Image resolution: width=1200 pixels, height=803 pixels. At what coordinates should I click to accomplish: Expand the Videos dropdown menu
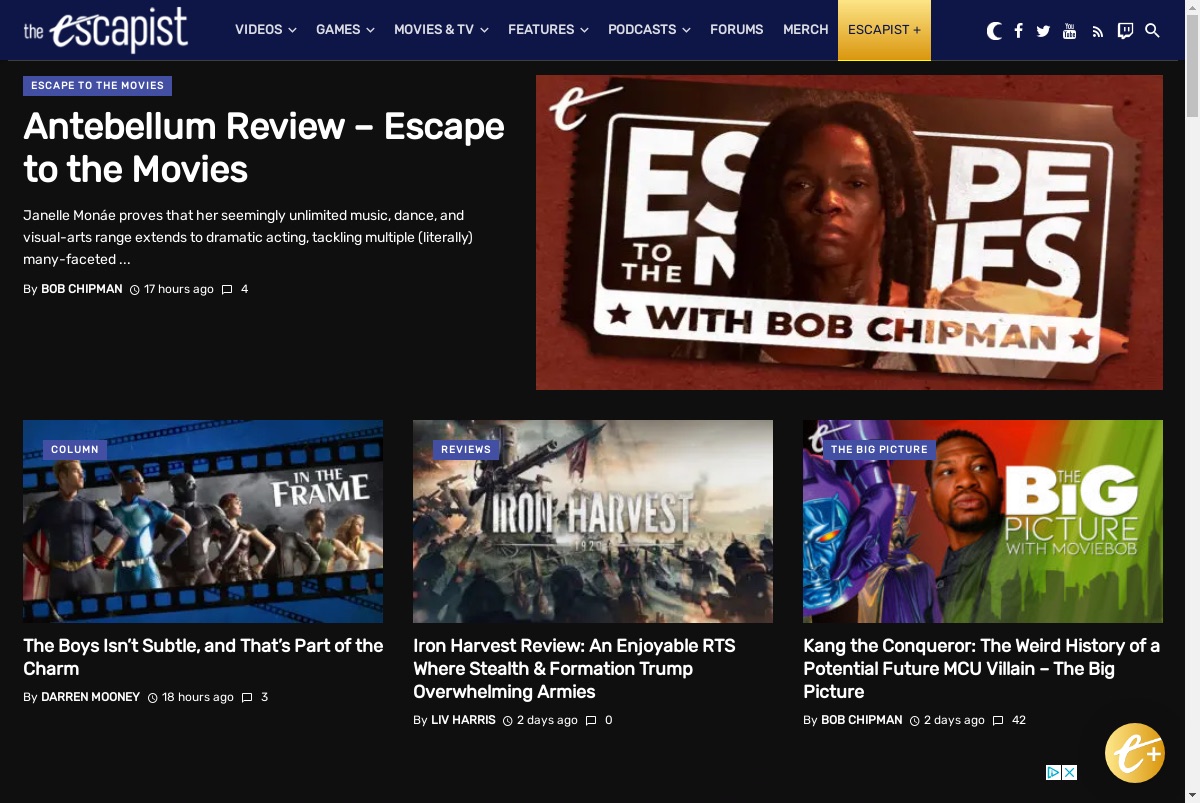coord(266,30)
